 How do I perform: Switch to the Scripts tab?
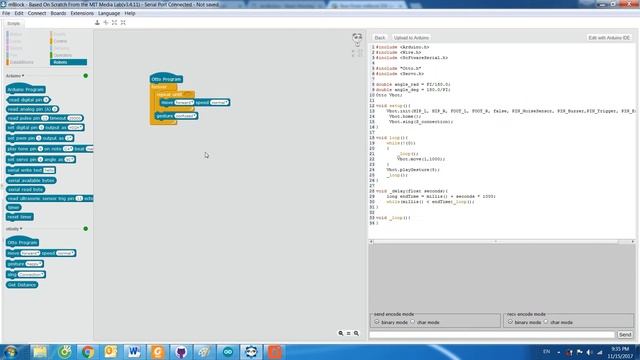click(13, 24)
